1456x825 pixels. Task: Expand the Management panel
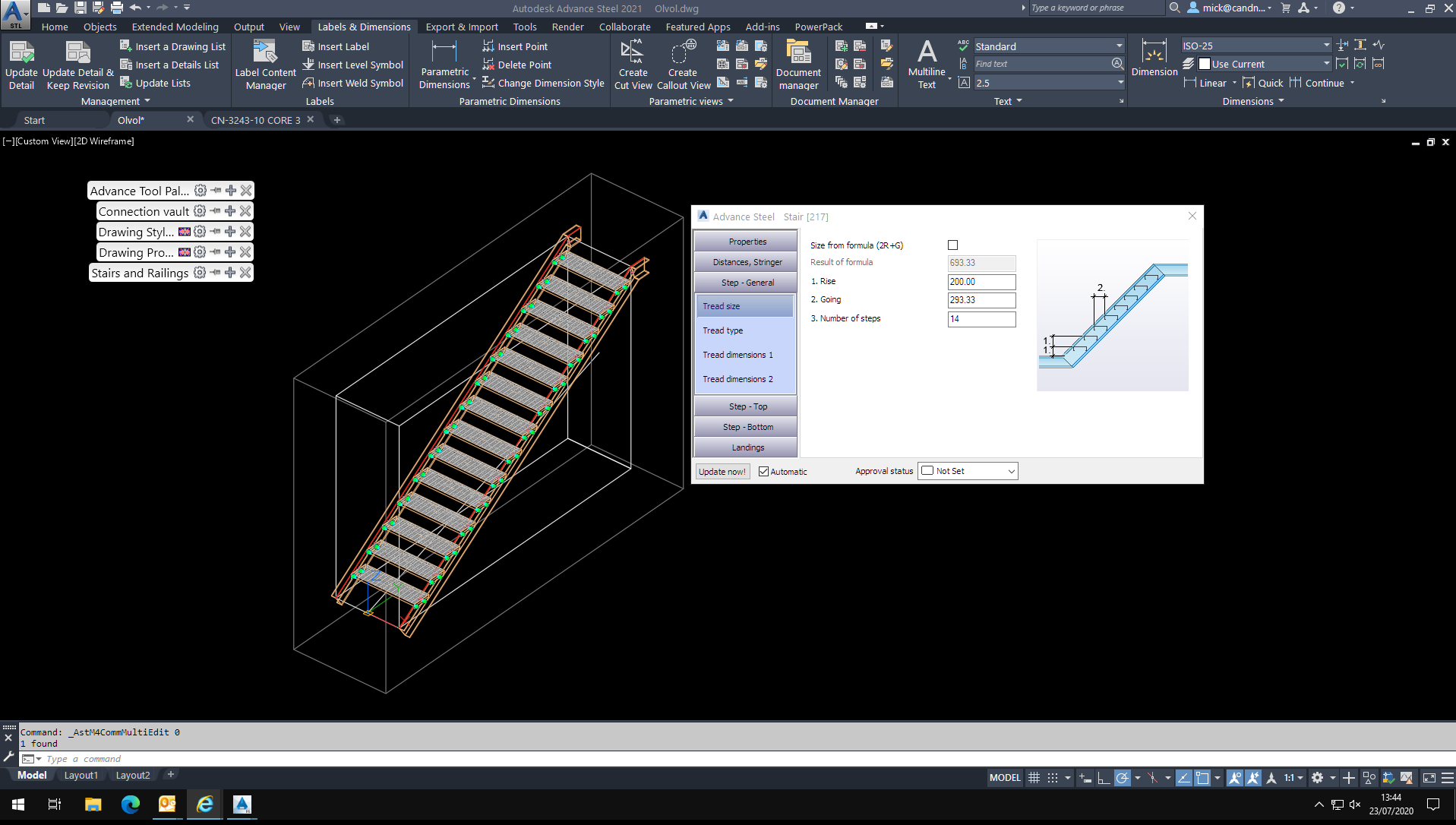coord(115,101)
